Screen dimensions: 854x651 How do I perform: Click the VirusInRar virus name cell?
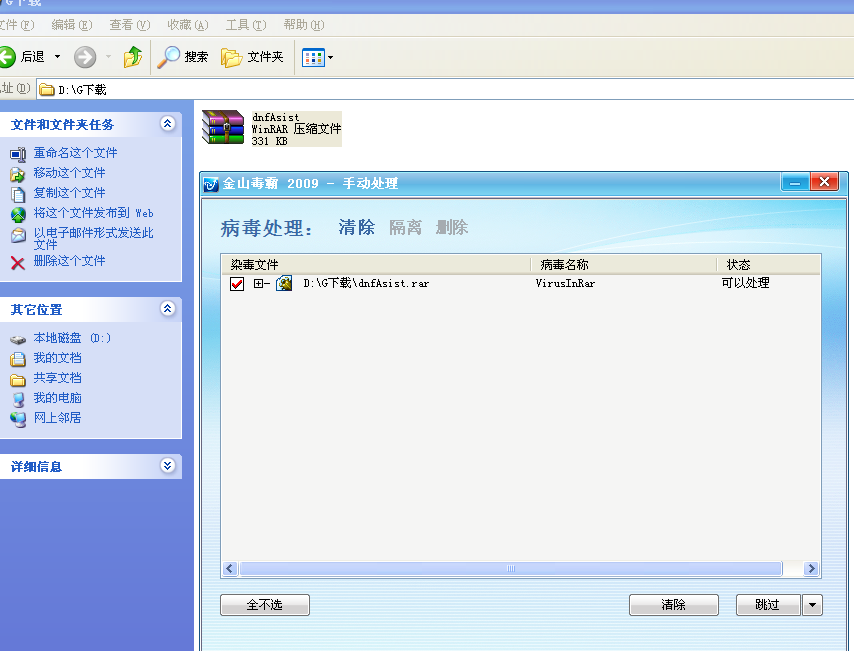tap(565, 283)
